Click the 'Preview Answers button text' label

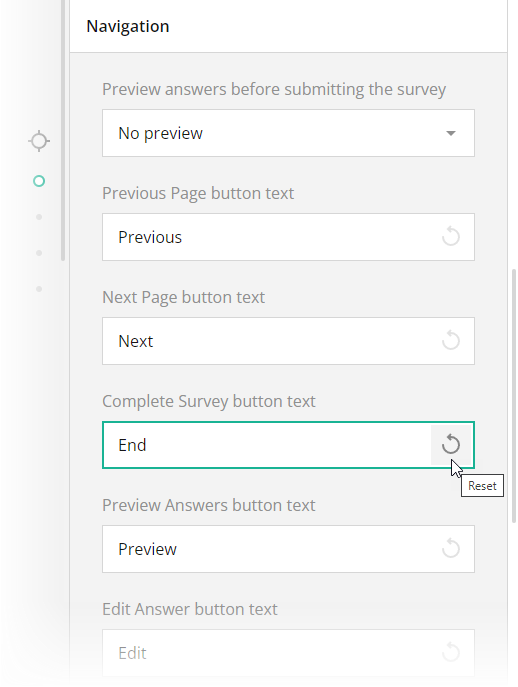pyautogui.click(x=209, y=505)
